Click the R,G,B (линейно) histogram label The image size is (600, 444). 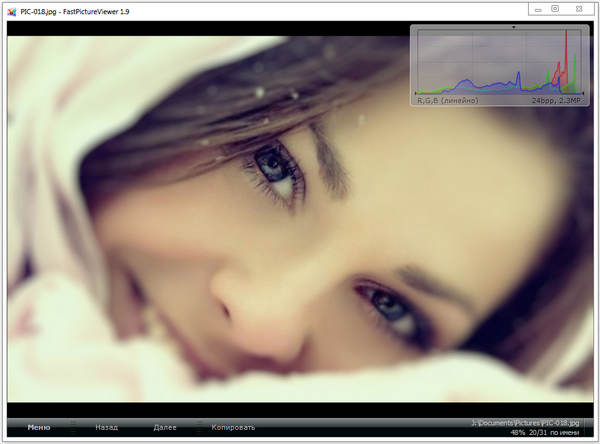pyautogui.click(x=448, y=101)
